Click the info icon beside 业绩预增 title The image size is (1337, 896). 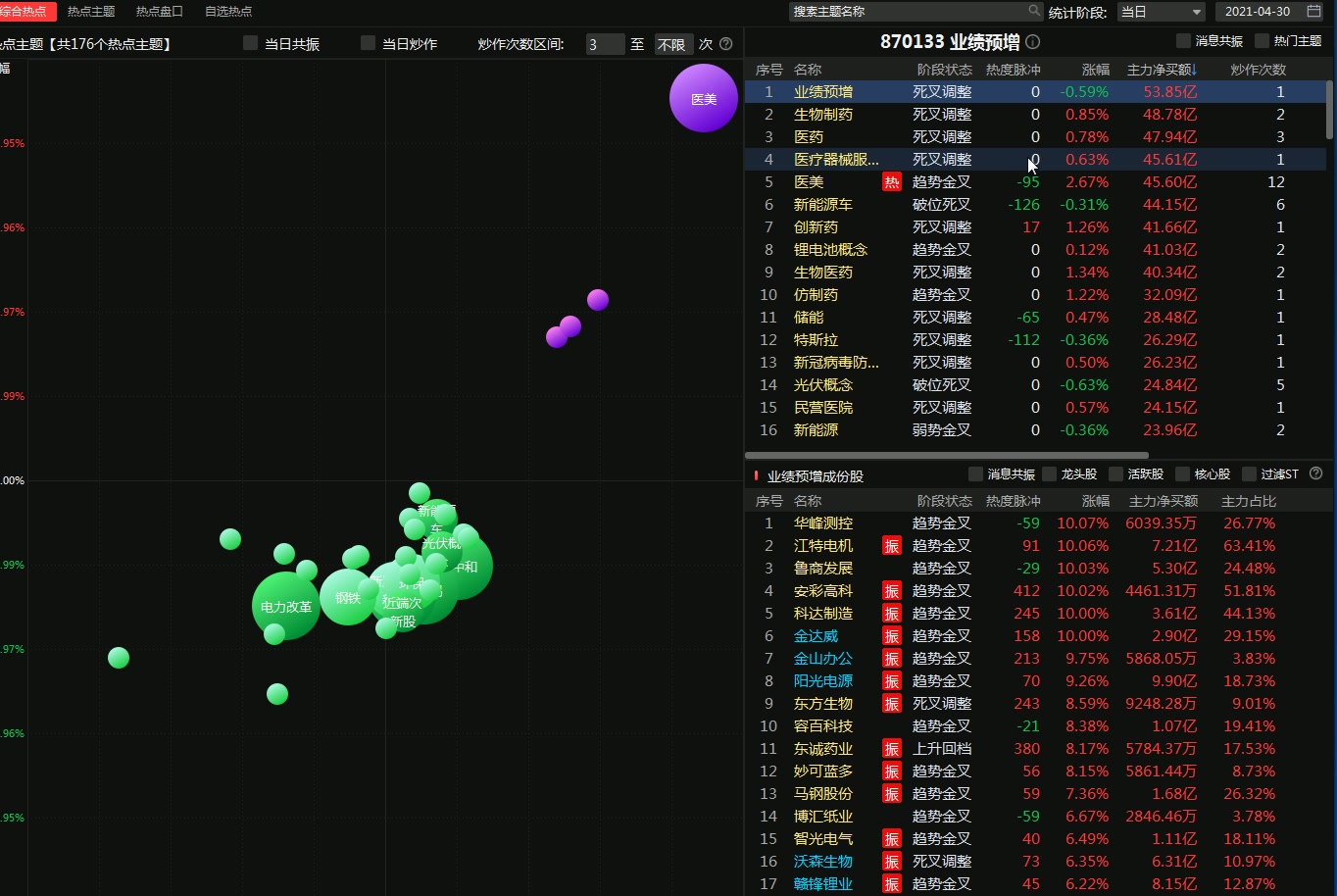pos(1032,42)
